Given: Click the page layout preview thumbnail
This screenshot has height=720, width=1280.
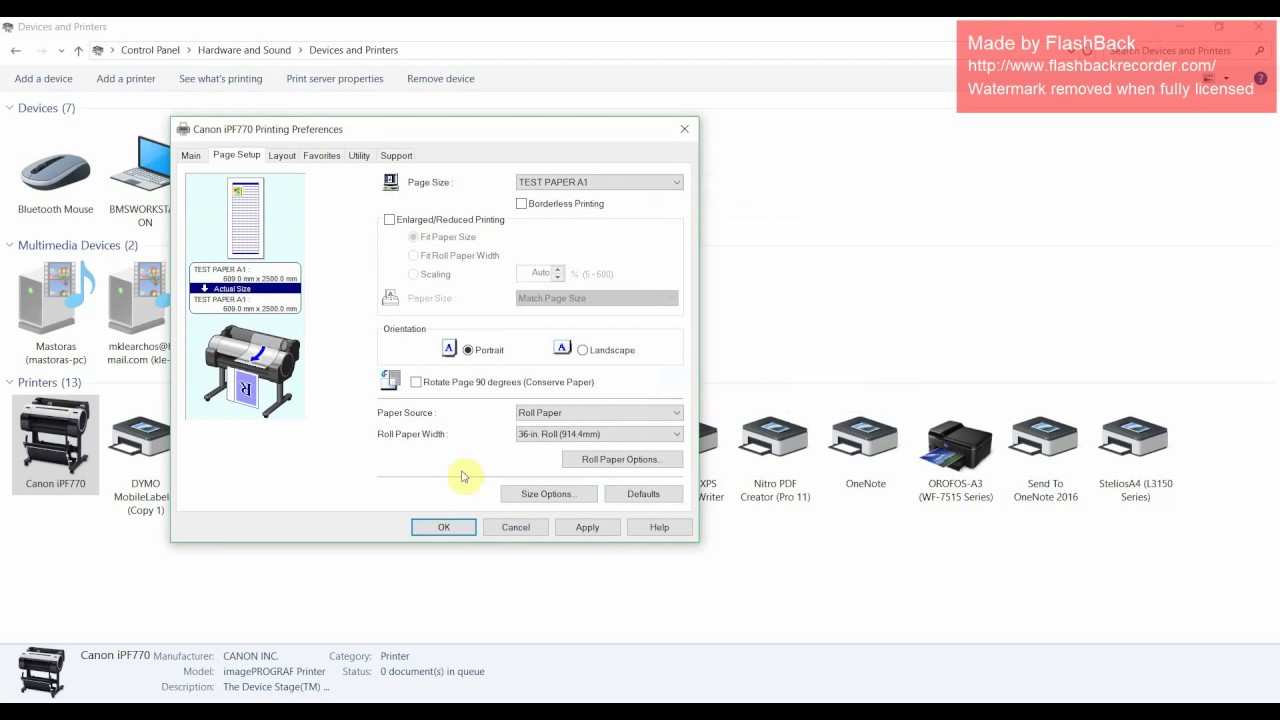Looking at the screenshot, I should pos(245,218).
